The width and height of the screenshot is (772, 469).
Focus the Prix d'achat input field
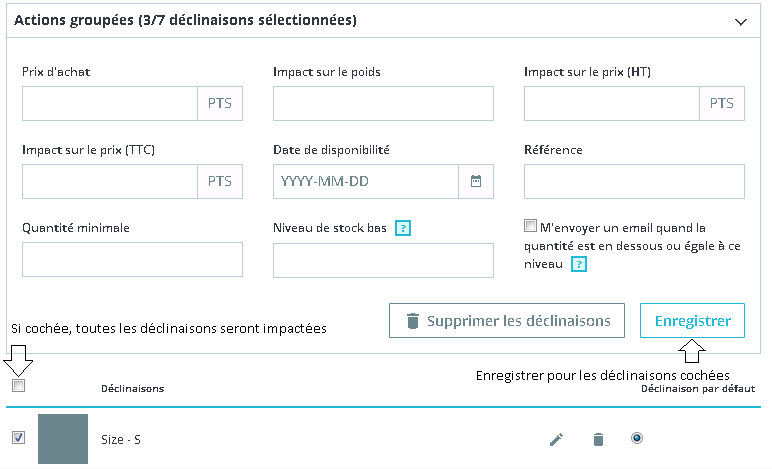click(110, 103)
